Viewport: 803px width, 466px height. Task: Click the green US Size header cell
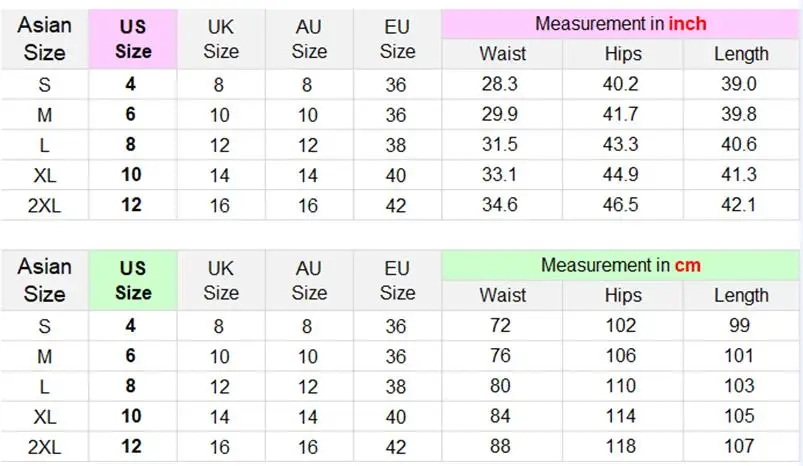(x=133, y=281)
